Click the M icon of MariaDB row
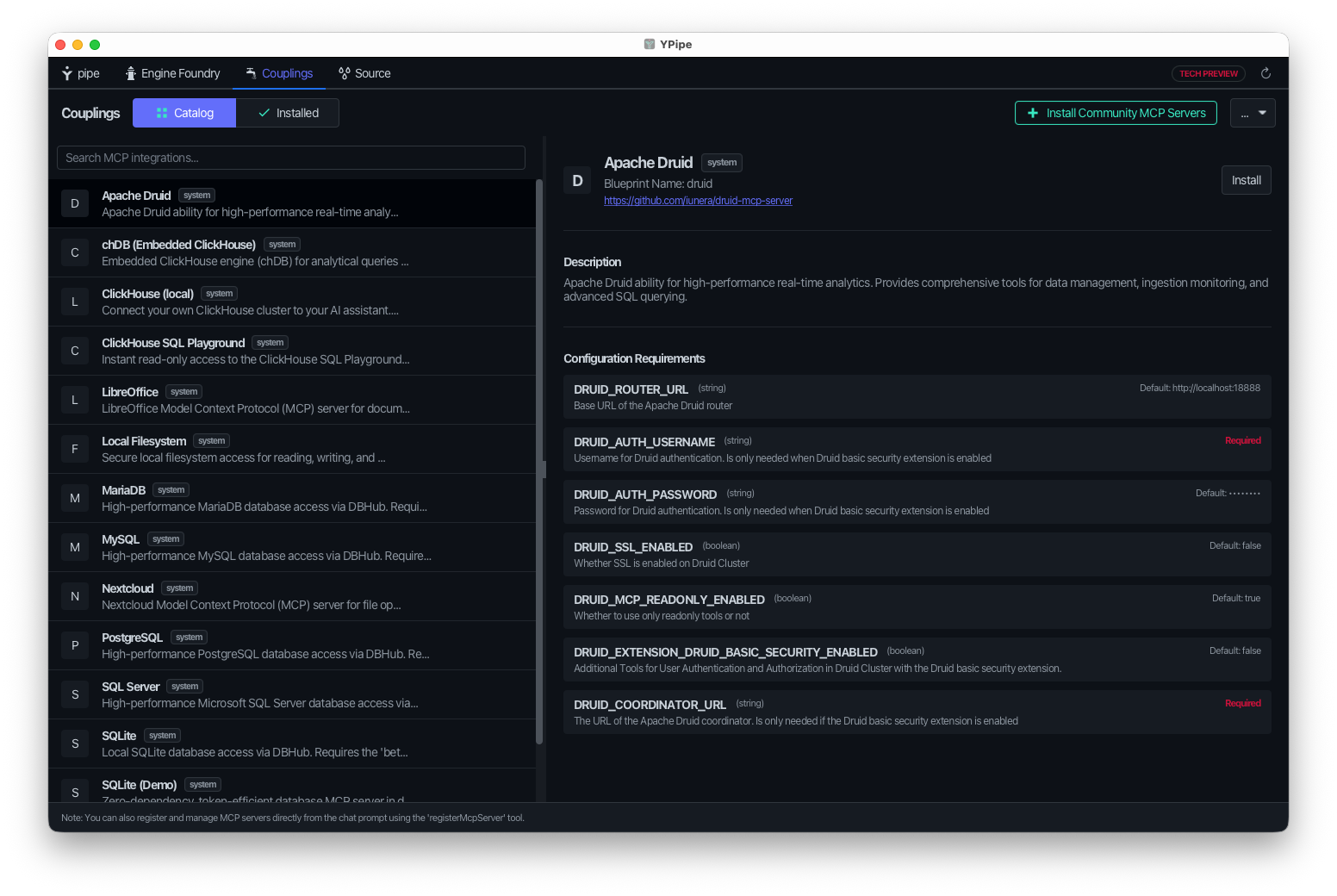1337x896 pixels. click(x=75, y=498)
